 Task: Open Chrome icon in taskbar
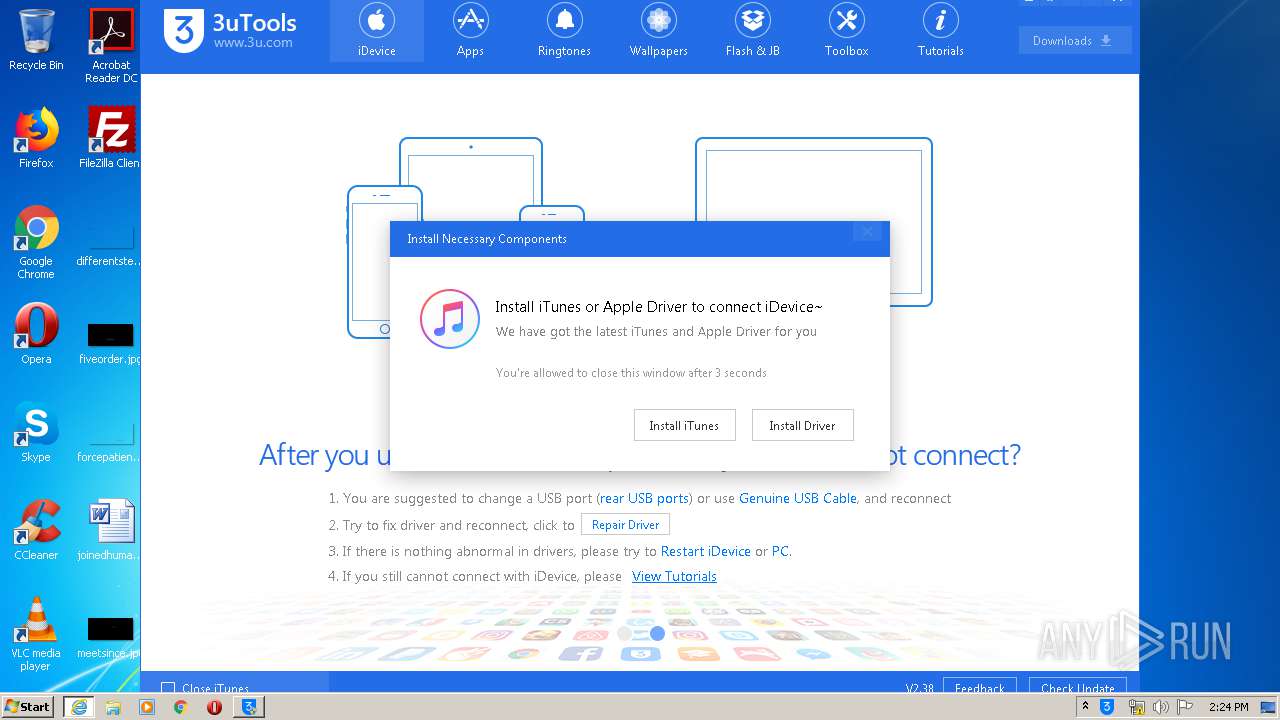181,707
